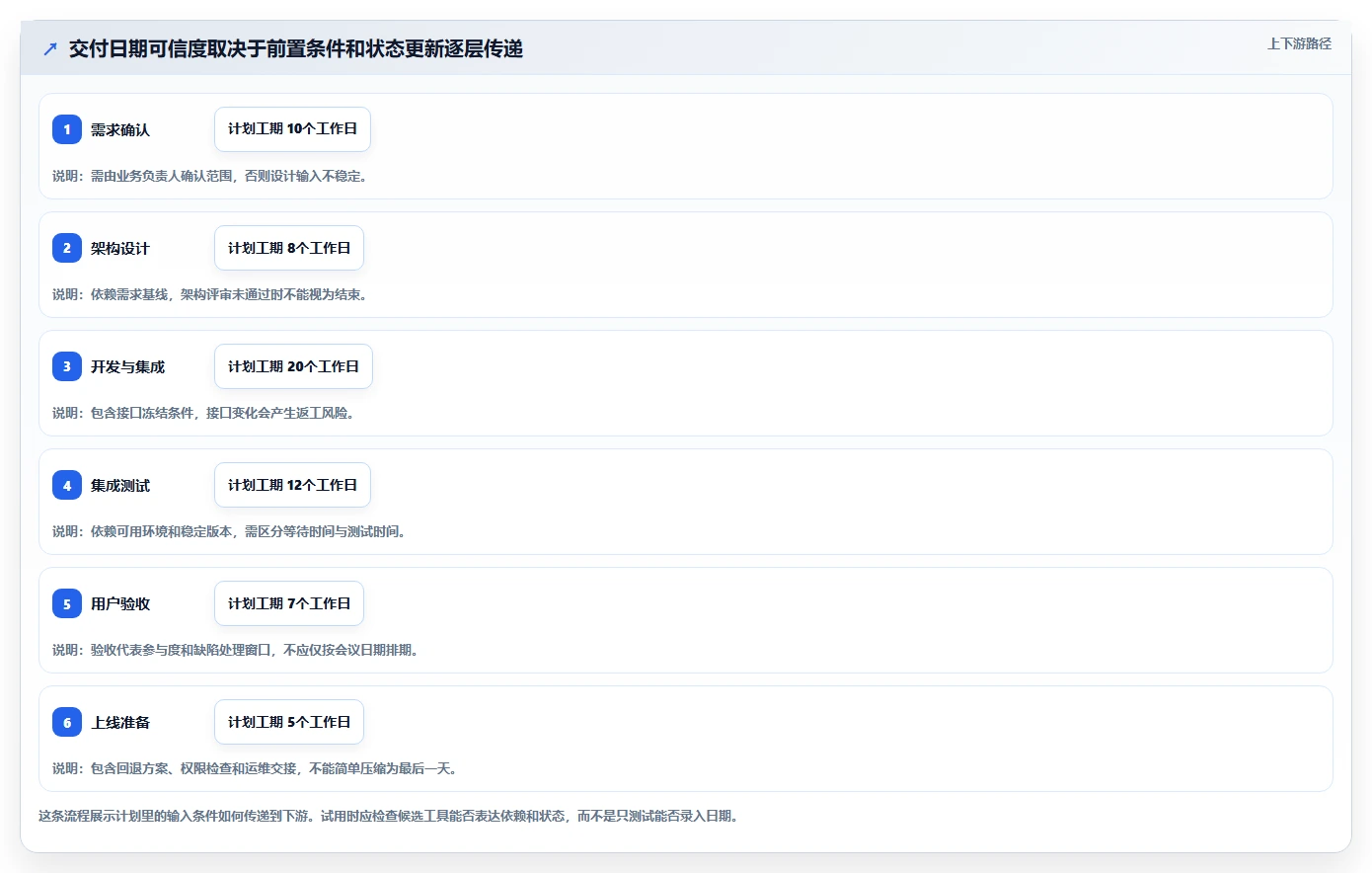1372x873 pixels.
Task: Click the 开发与集成 step title
Action: (127, 366)
